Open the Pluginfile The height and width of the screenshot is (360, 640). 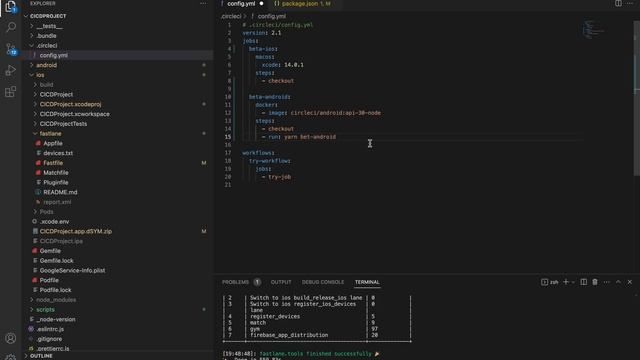(x=56, y=182)
